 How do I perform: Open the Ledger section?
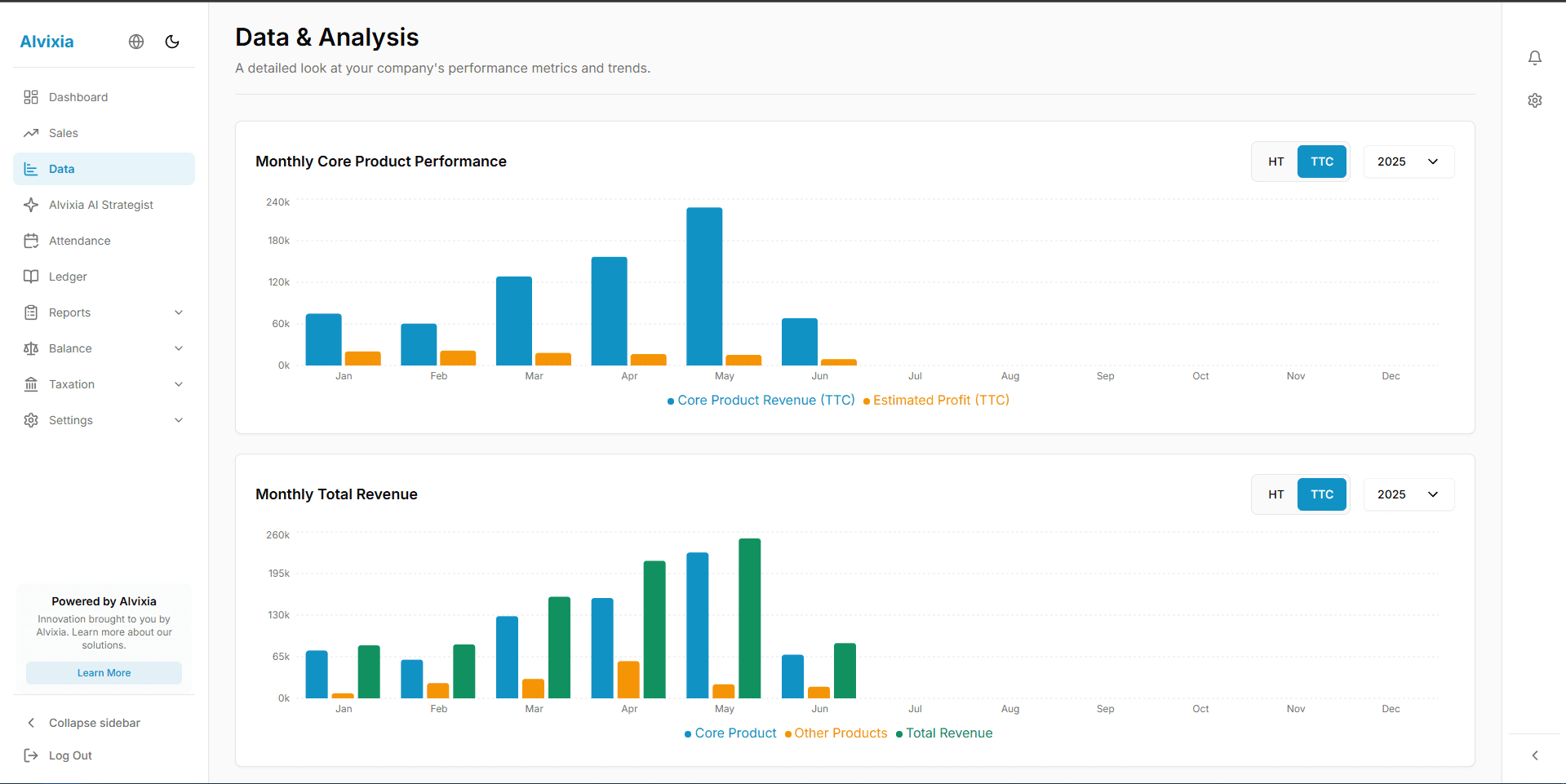[68, 277]
